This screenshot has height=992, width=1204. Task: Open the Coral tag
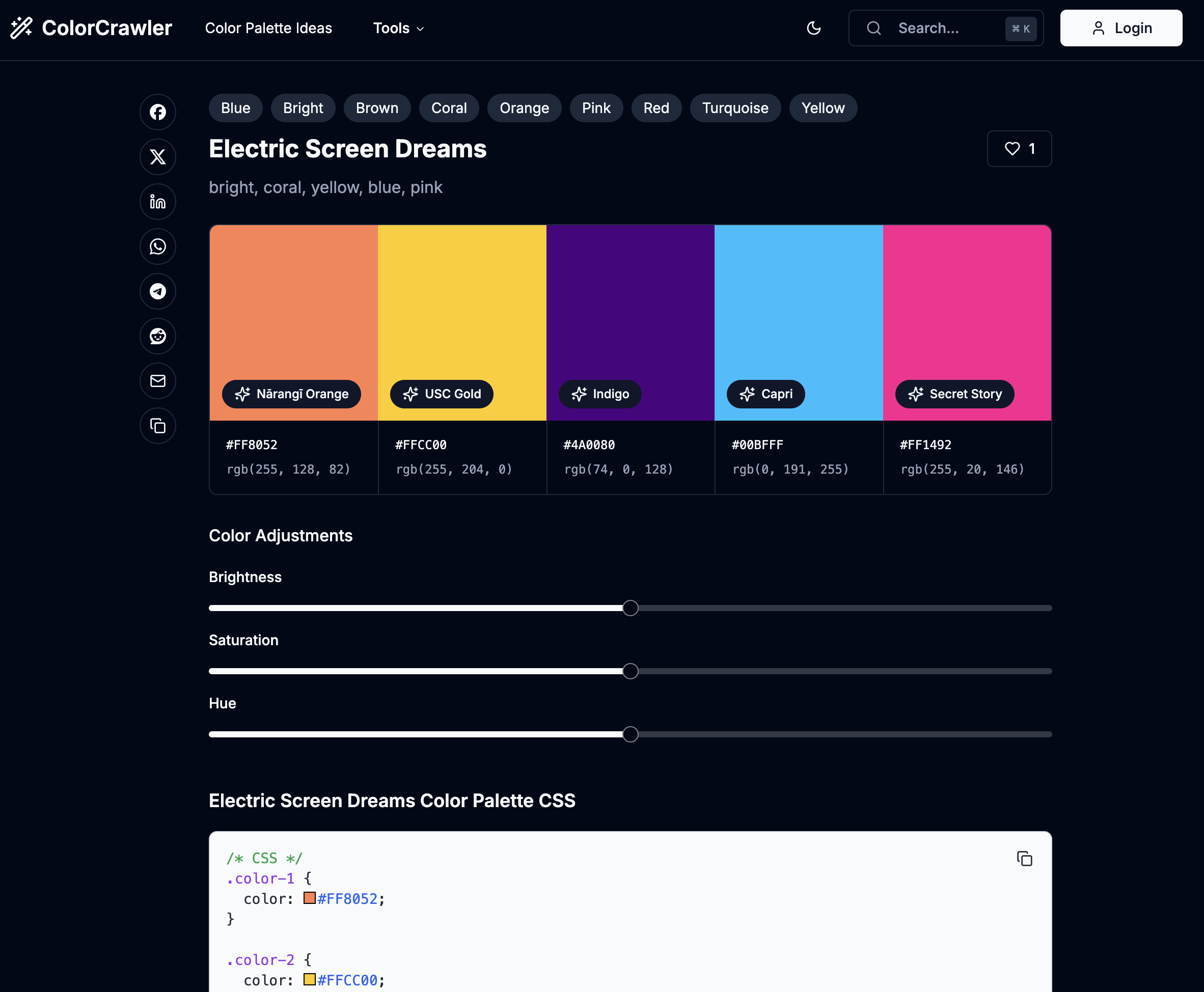pos(449,108)
